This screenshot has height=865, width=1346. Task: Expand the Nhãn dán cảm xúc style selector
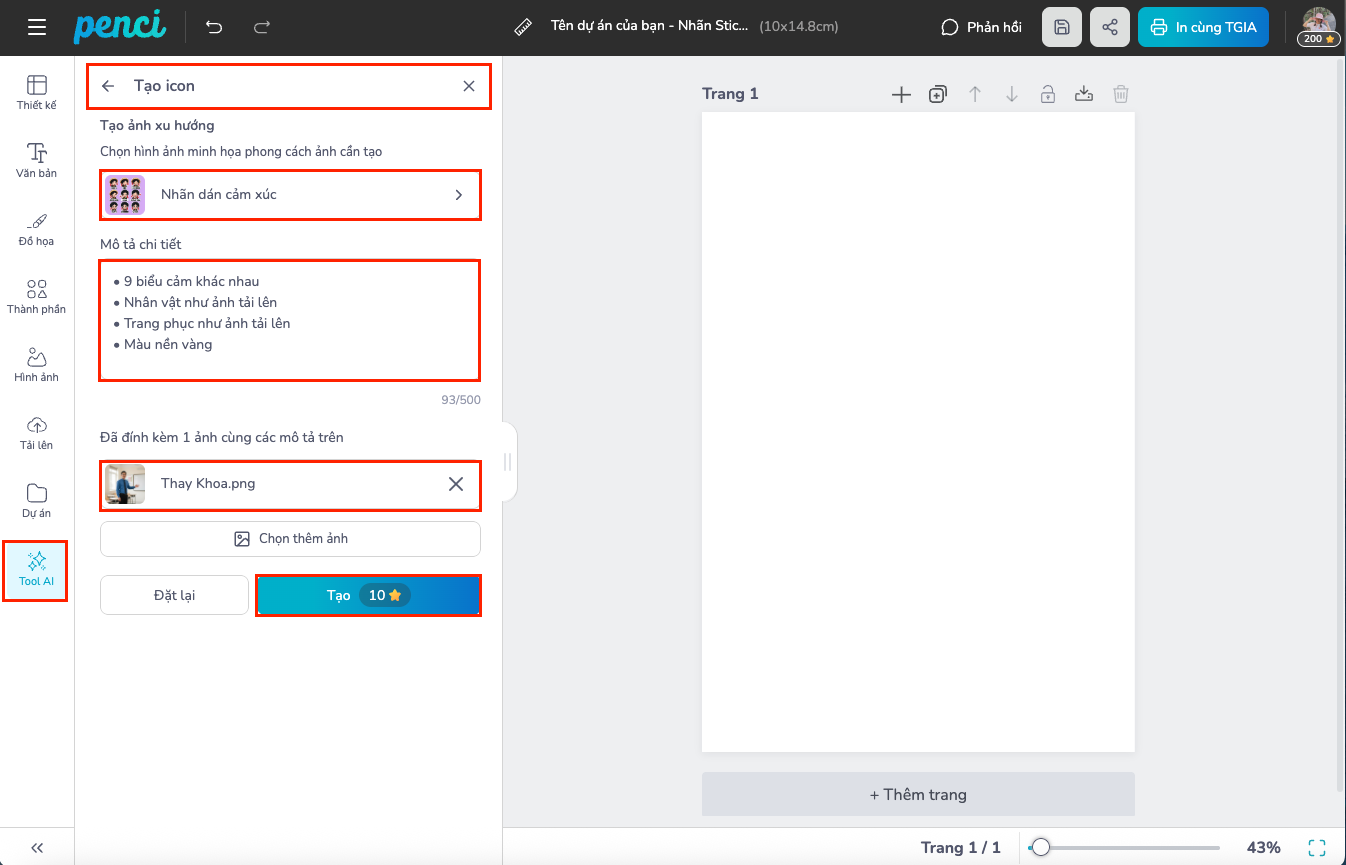pyautogui.click(x=290, y=195)
